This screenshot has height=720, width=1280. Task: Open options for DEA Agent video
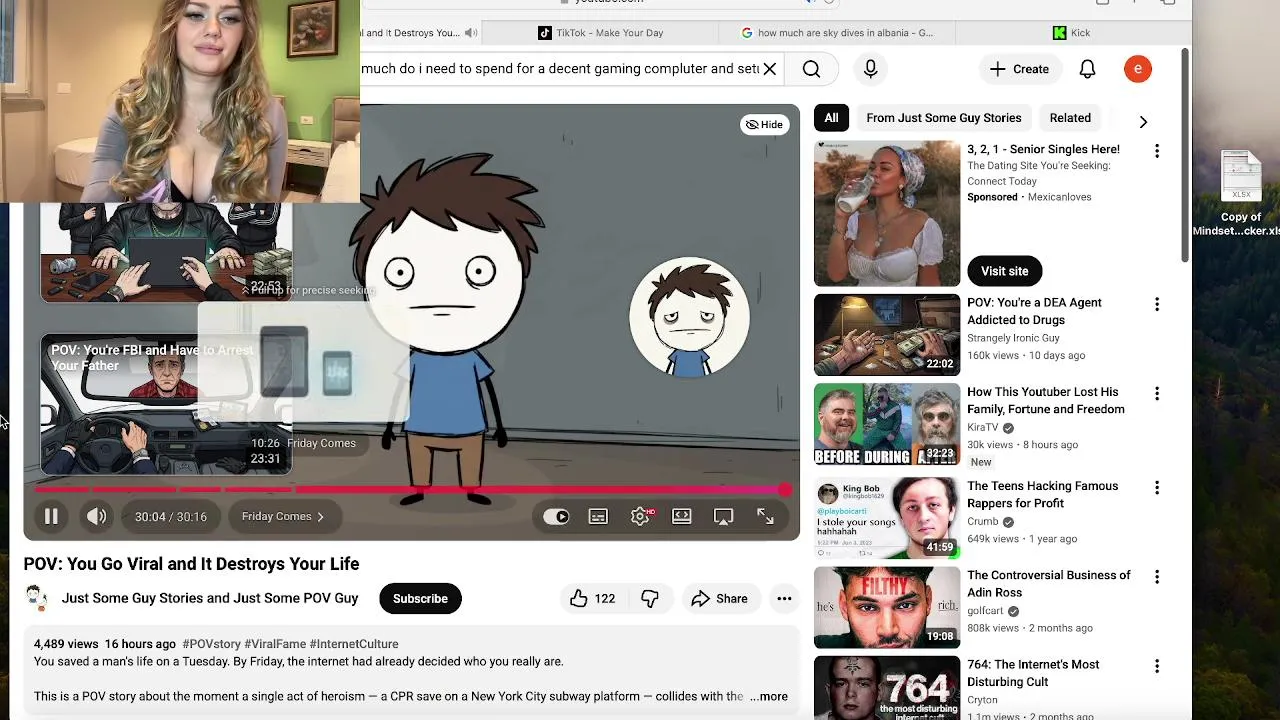[x=1157, y=304]
